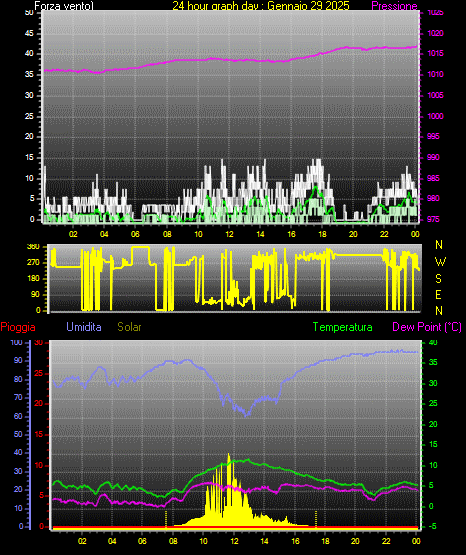
Task: Click "90" on the blue humidity axis
Action: tap(18, 360)
